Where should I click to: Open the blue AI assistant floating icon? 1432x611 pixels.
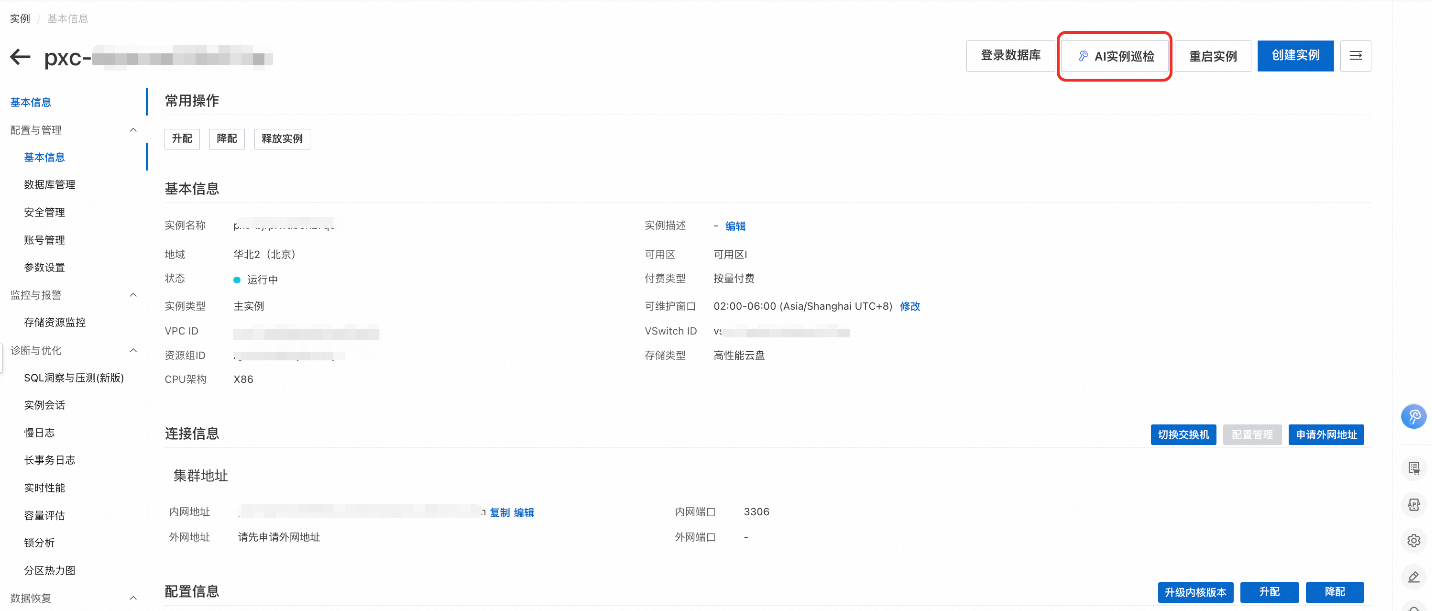(x=1413, y=417)
